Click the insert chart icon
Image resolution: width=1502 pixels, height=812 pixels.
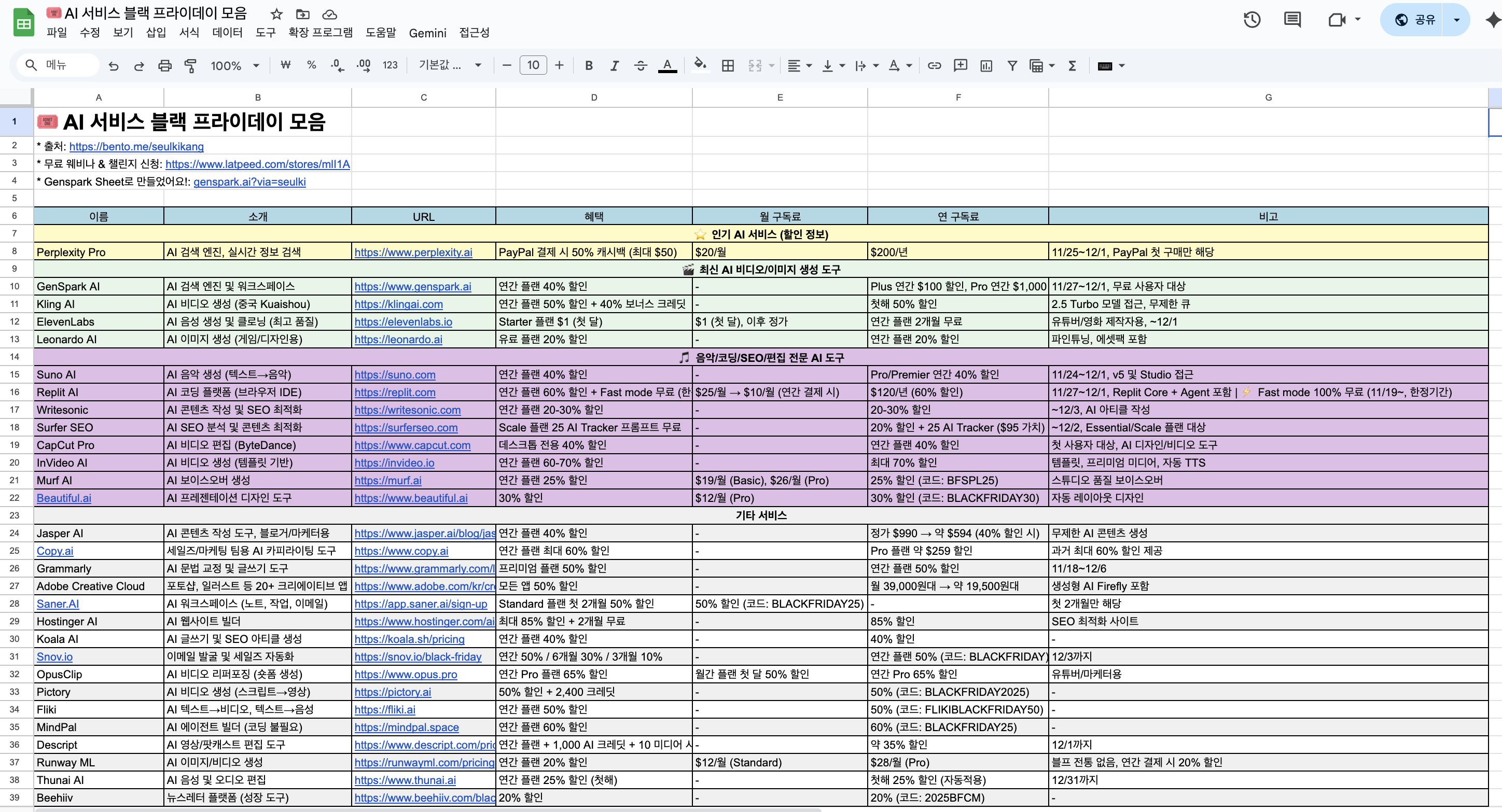[x=986, y=66]
